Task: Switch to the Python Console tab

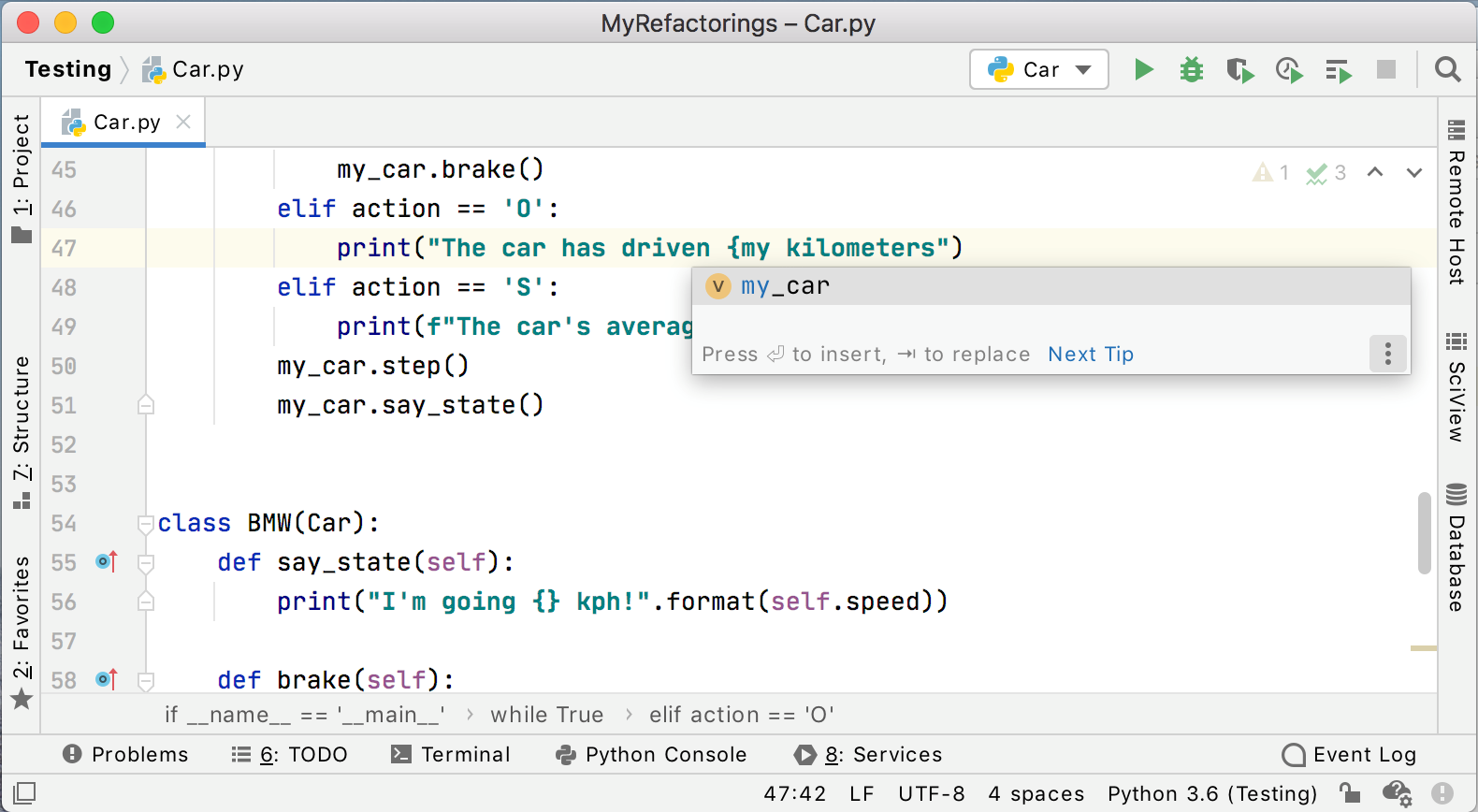Action: [x=651, y=754]
